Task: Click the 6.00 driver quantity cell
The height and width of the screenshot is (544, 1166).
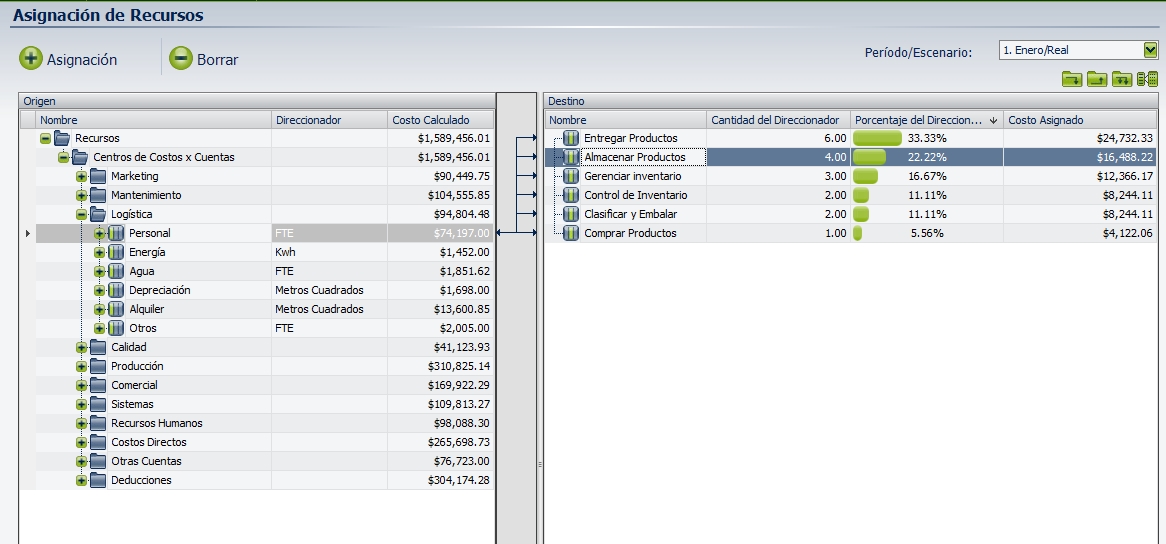Action: pos(778,138)
